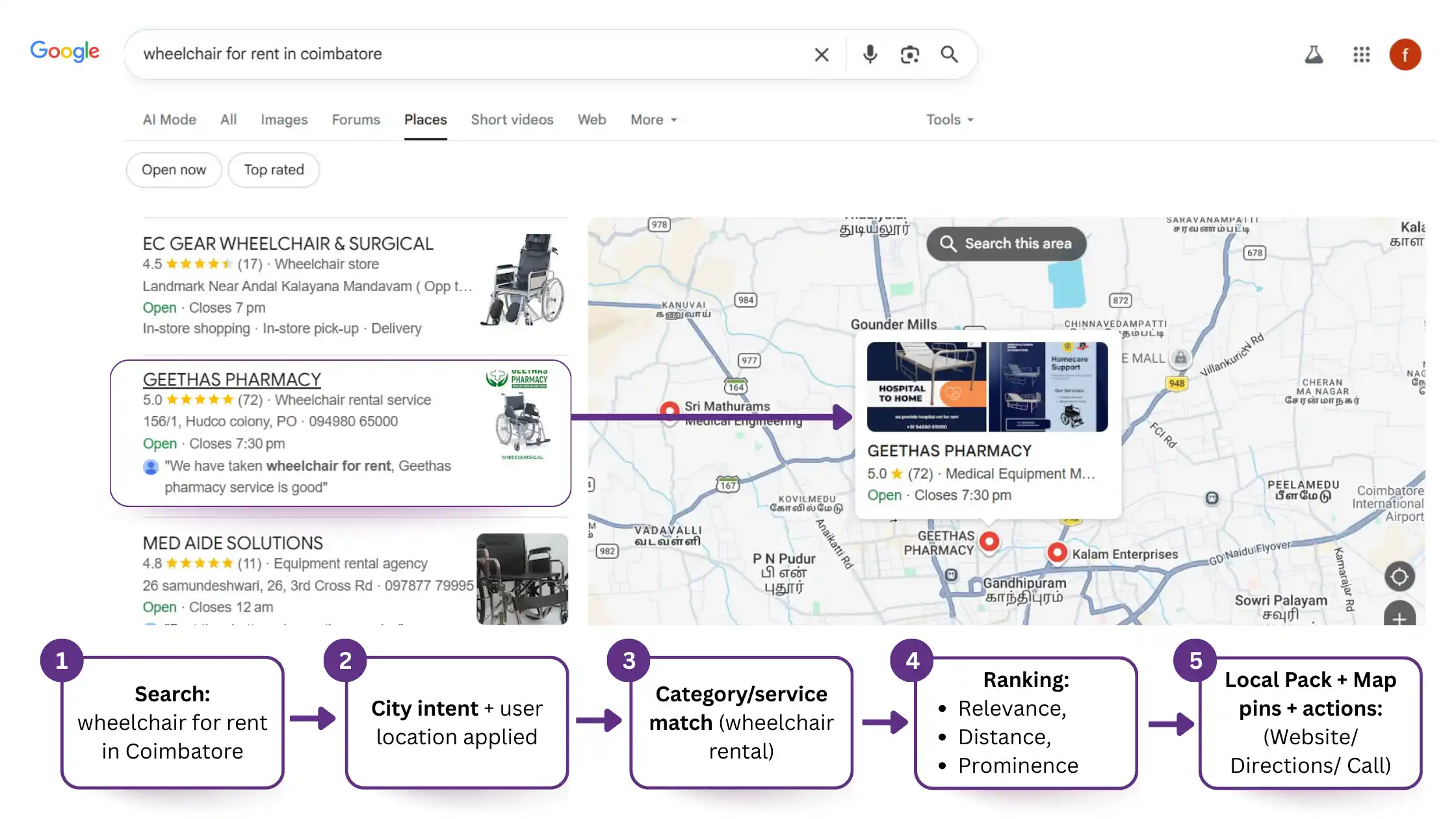1456x819 pixels.
Task: Open Google Search Labs flask icon
Action: (1314, 55)
